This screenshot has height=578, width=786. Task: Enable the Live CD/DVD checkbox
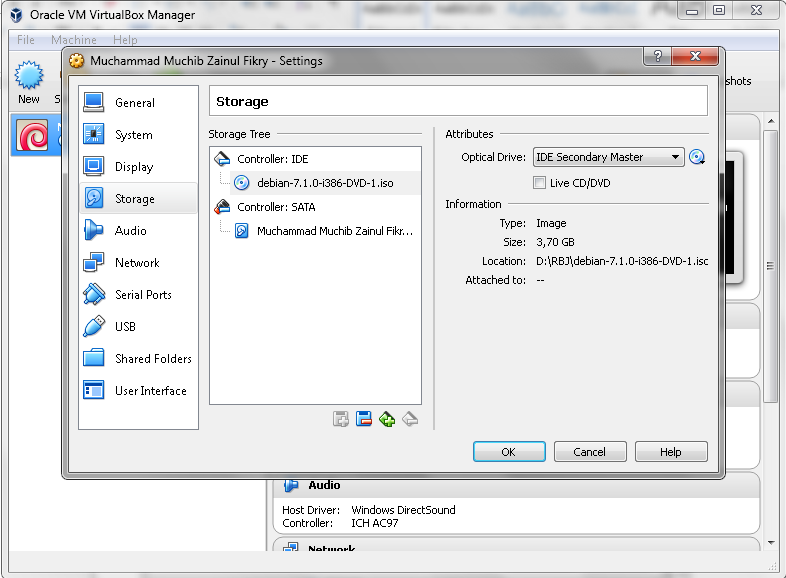(539, 183)
